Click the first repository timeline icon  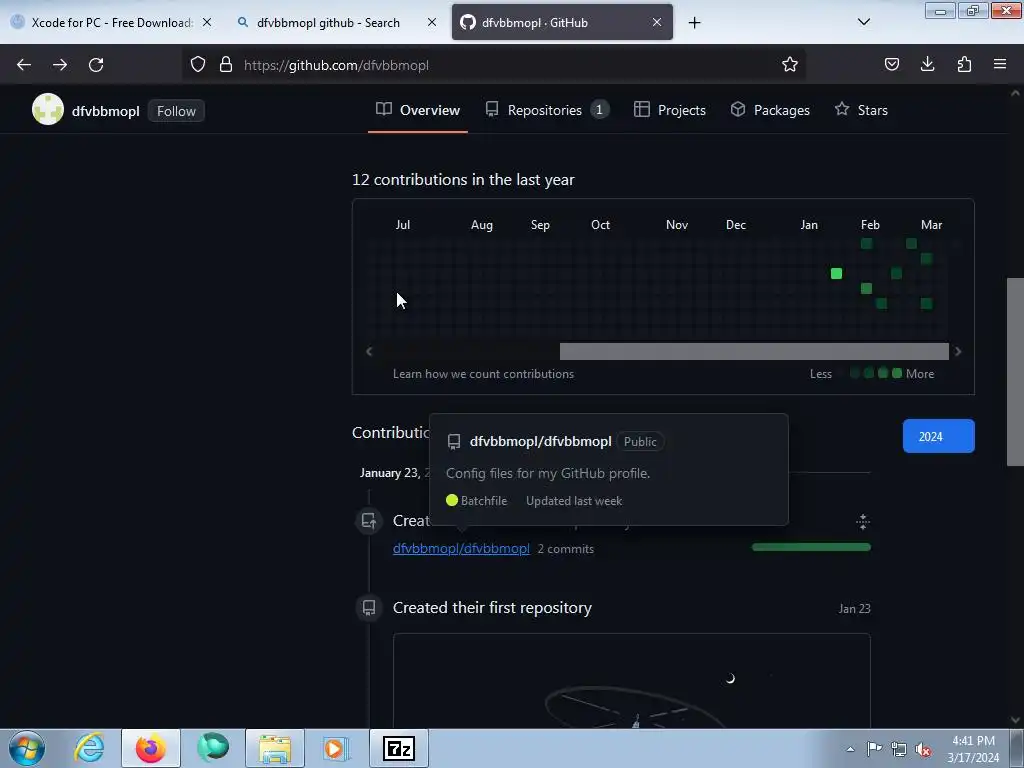coord(369,608)
